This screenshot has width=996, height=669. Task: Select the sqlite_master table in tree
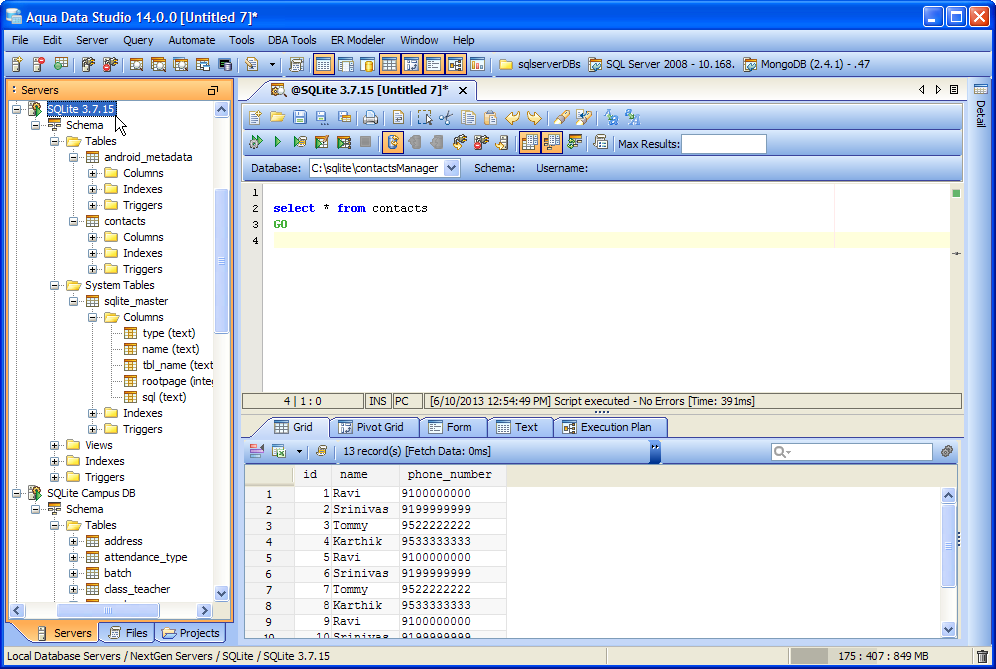(136, 301)
